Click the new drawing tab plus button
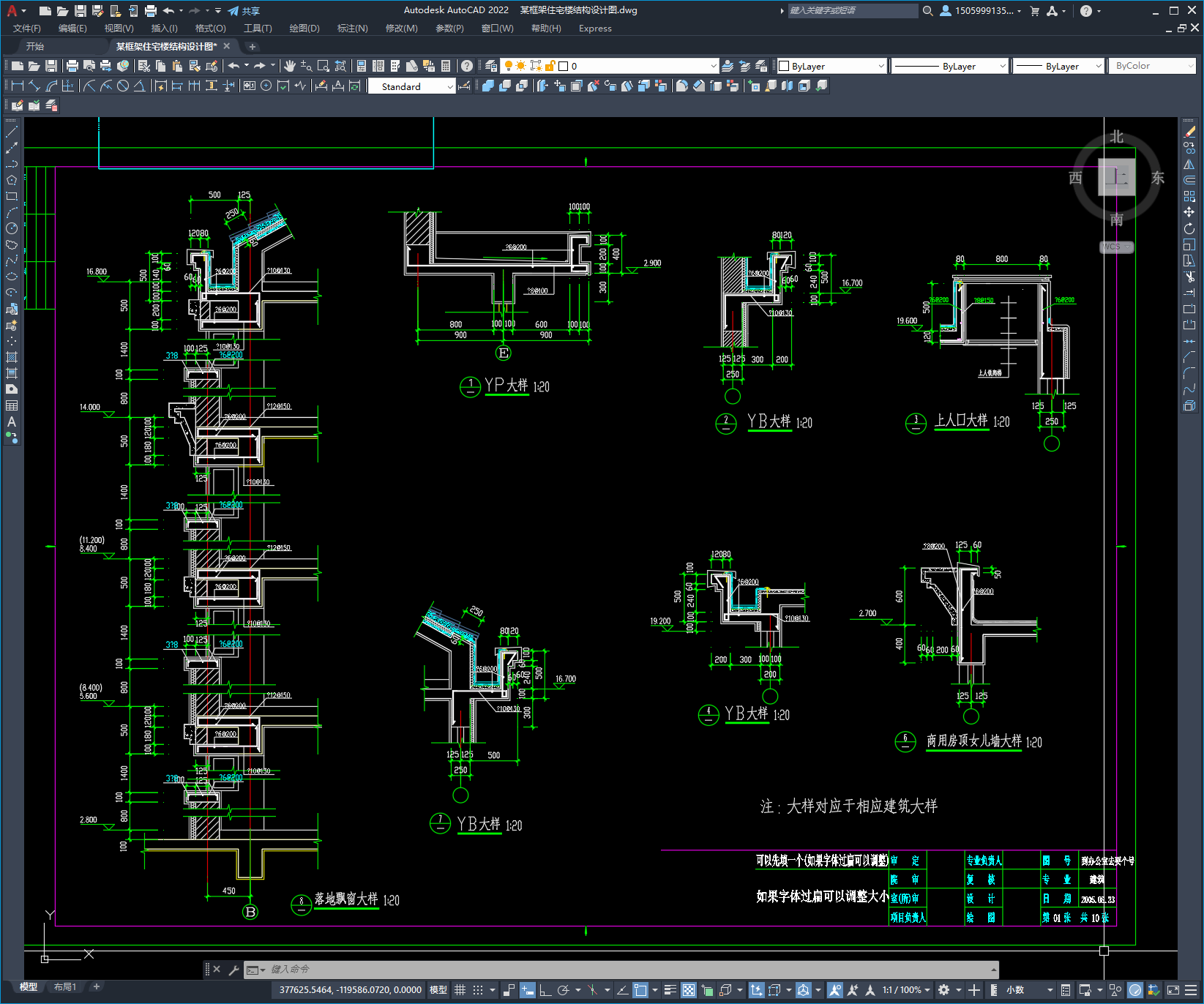This screenshot has width=1204, height=1004. point(253,47)
